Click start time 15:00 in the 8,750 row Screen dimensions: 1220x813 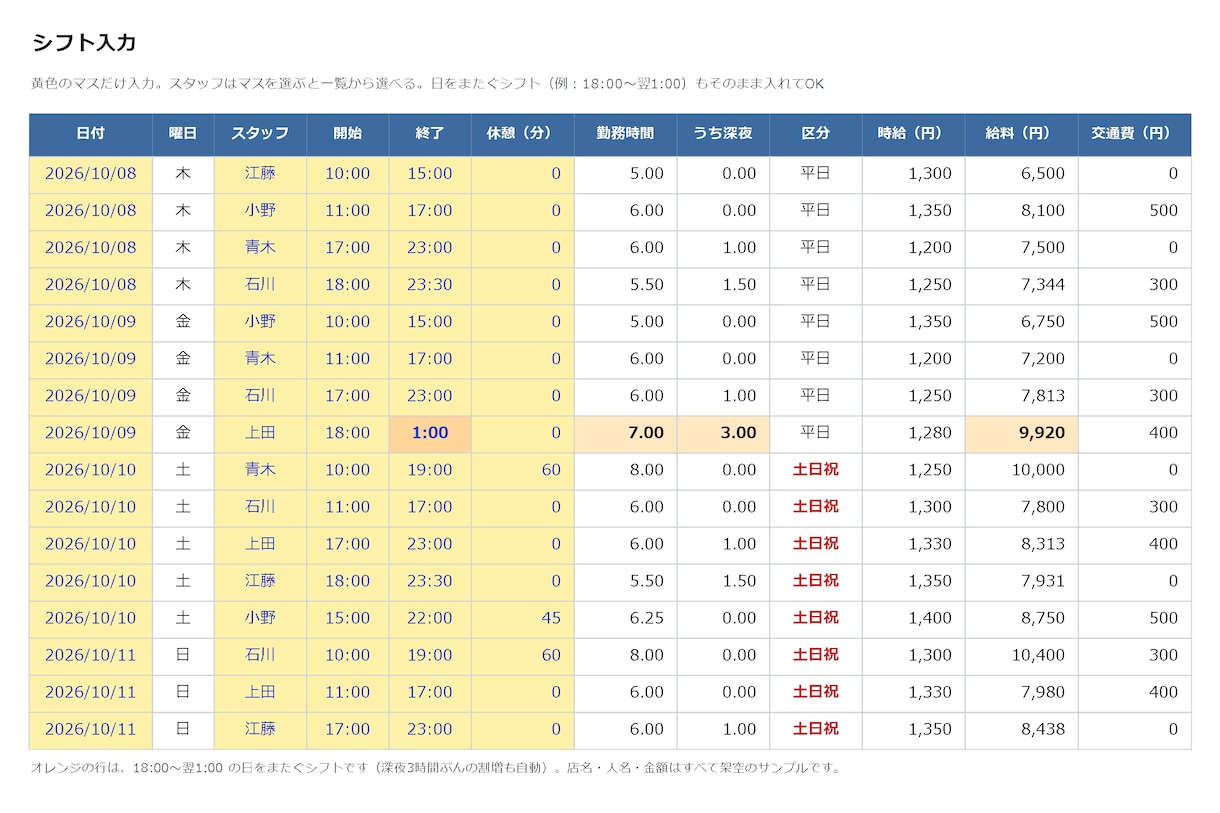348,618
